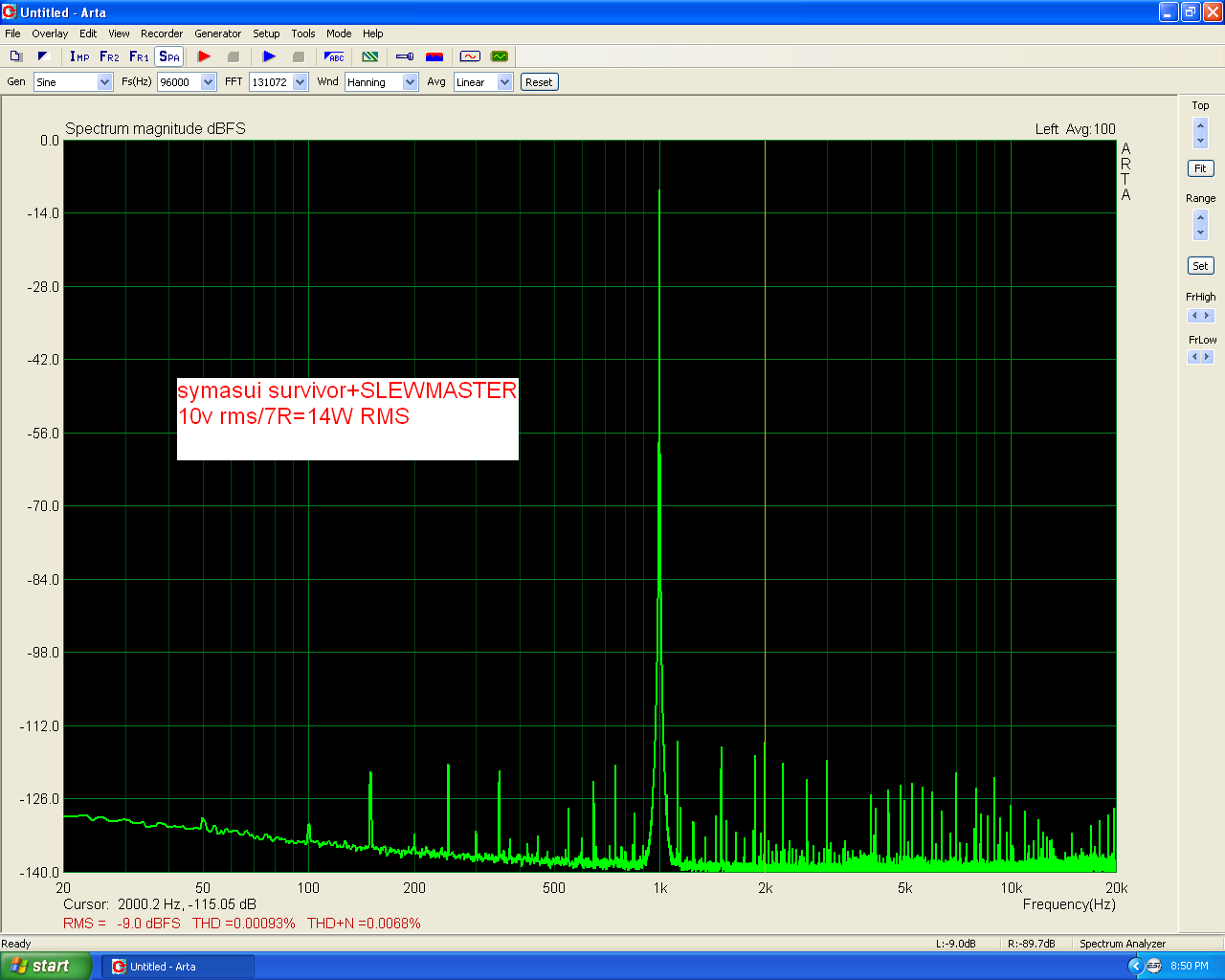Click the Top up arrow
The height and width of the screenshot is (980, 1225).
point(1200,125)
